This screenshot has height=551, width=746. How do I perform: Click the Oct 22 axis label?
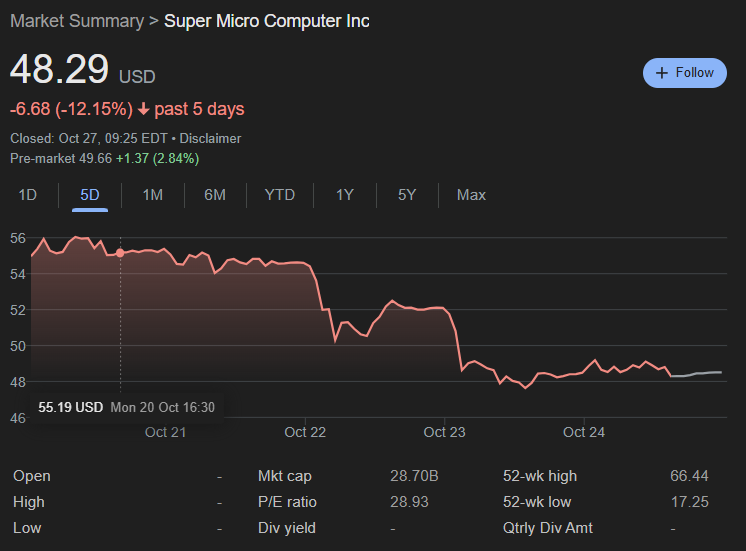coord(305,432)
